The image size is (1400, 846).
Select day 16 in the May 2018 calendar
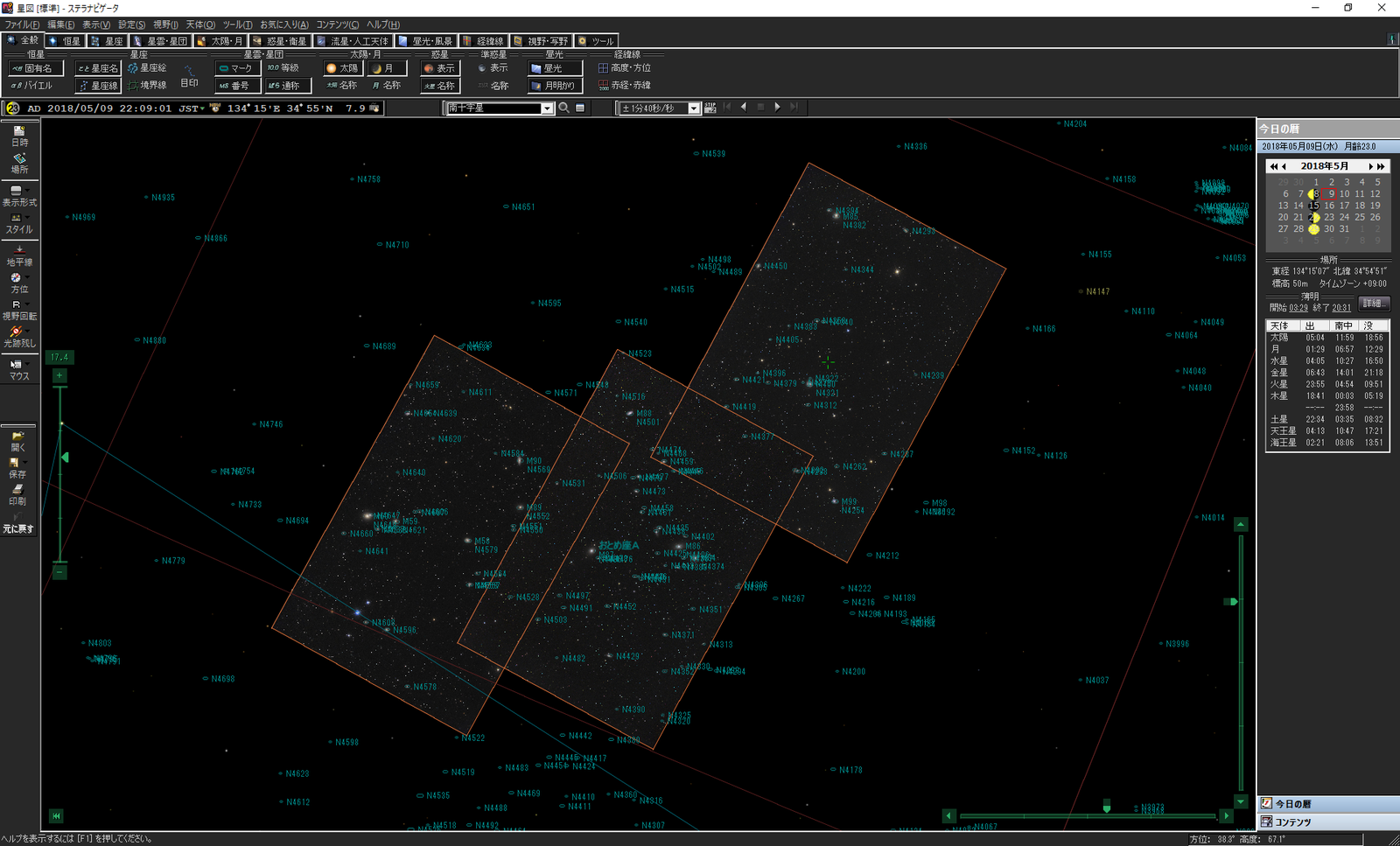point(1329,206)
